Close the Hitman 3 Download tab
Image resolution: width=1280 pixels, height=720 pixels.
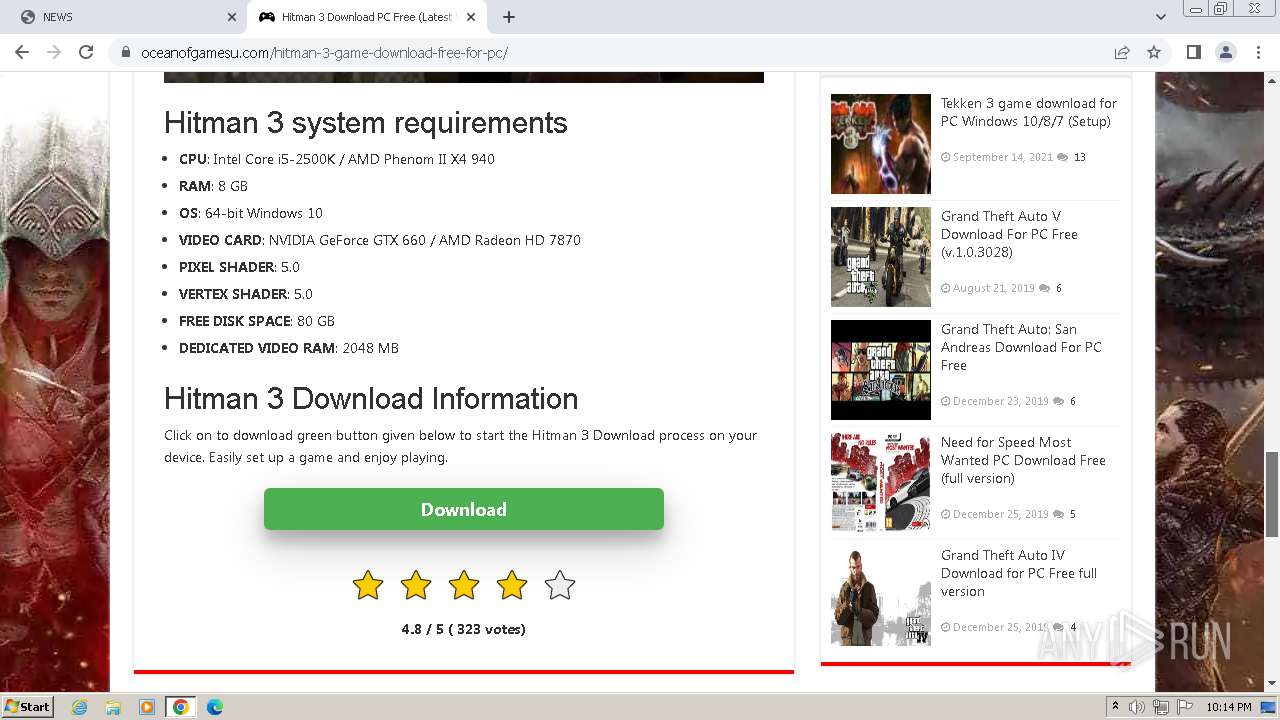click(471, 17)
